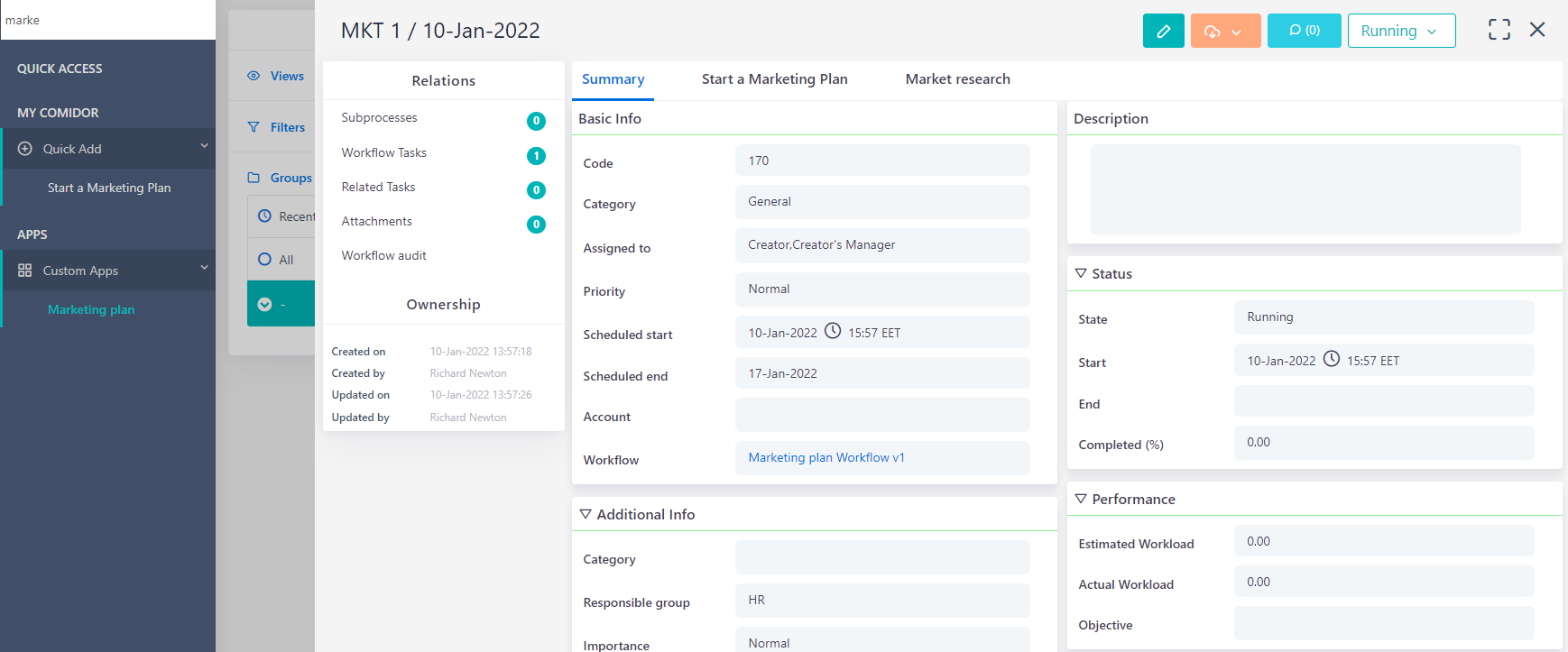This screenshot has height=652, width=1568.
Task: Click the Custom Apps grid icon
Action: point(25,271)
